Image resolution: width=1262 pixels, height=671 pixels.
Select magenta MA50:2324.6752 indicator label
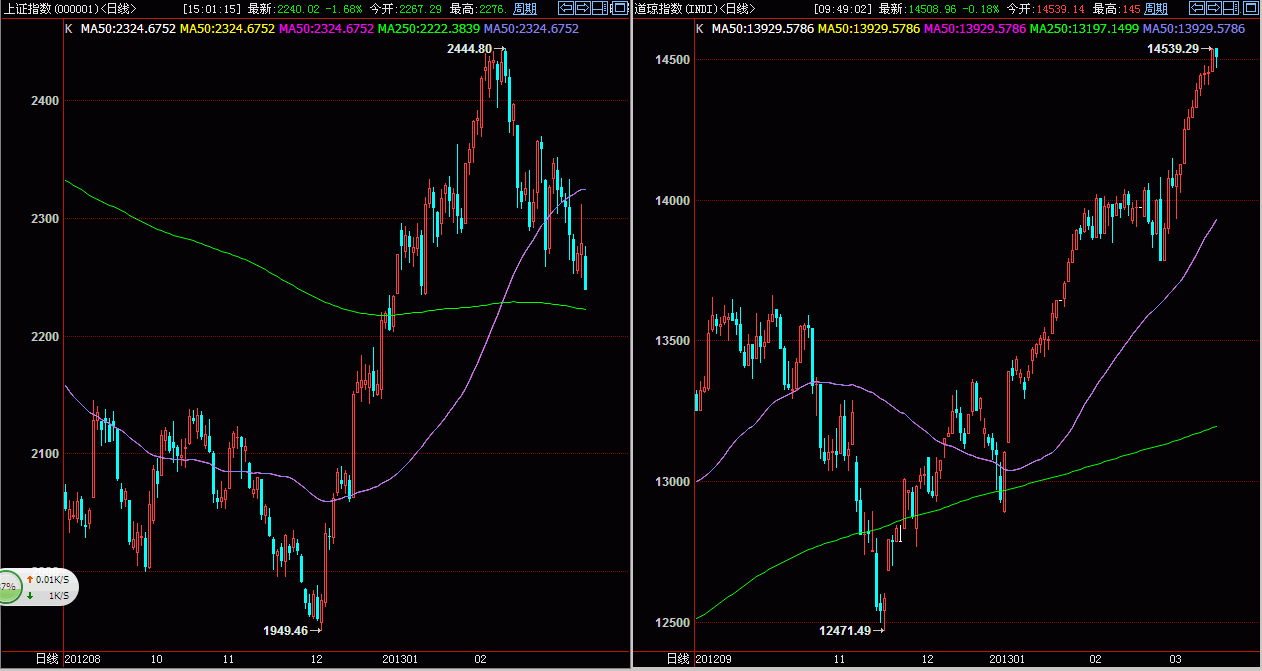[x=326, y=29]
